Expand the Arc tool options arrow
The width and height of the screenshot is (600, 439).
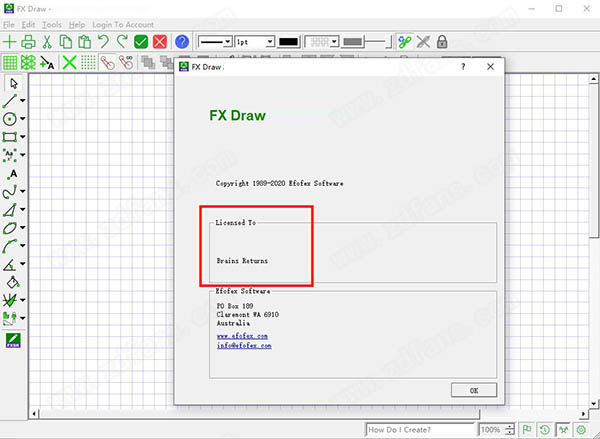point(23,245)
